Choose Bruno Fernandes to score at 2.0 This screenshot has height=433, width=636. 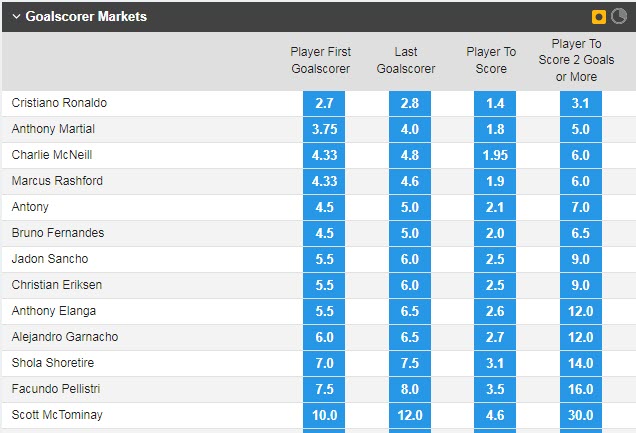(x=496, y=233)
